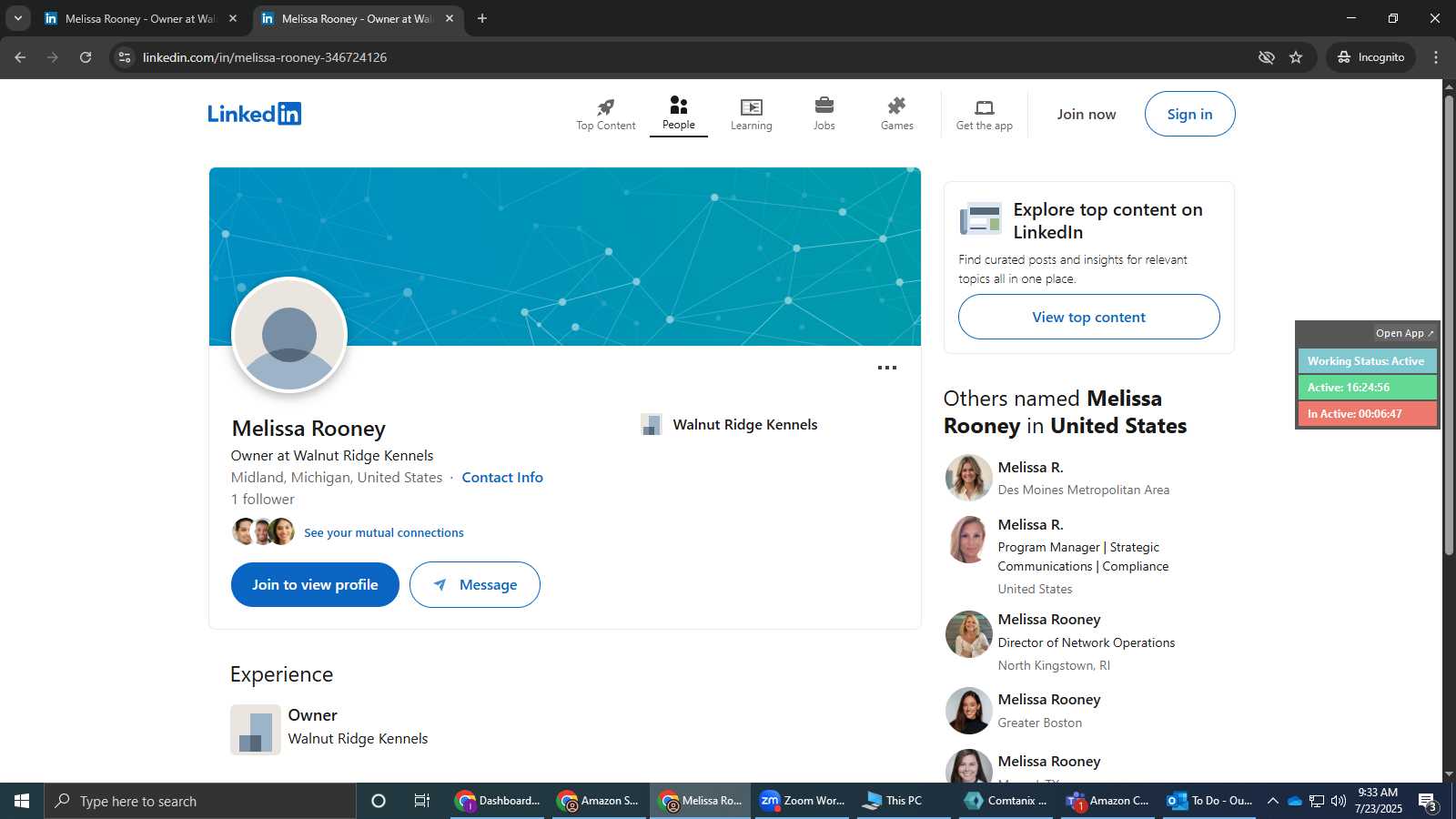Click Join to view profile
Screen dimensions: 1456x819
click(x=315, y=584)
